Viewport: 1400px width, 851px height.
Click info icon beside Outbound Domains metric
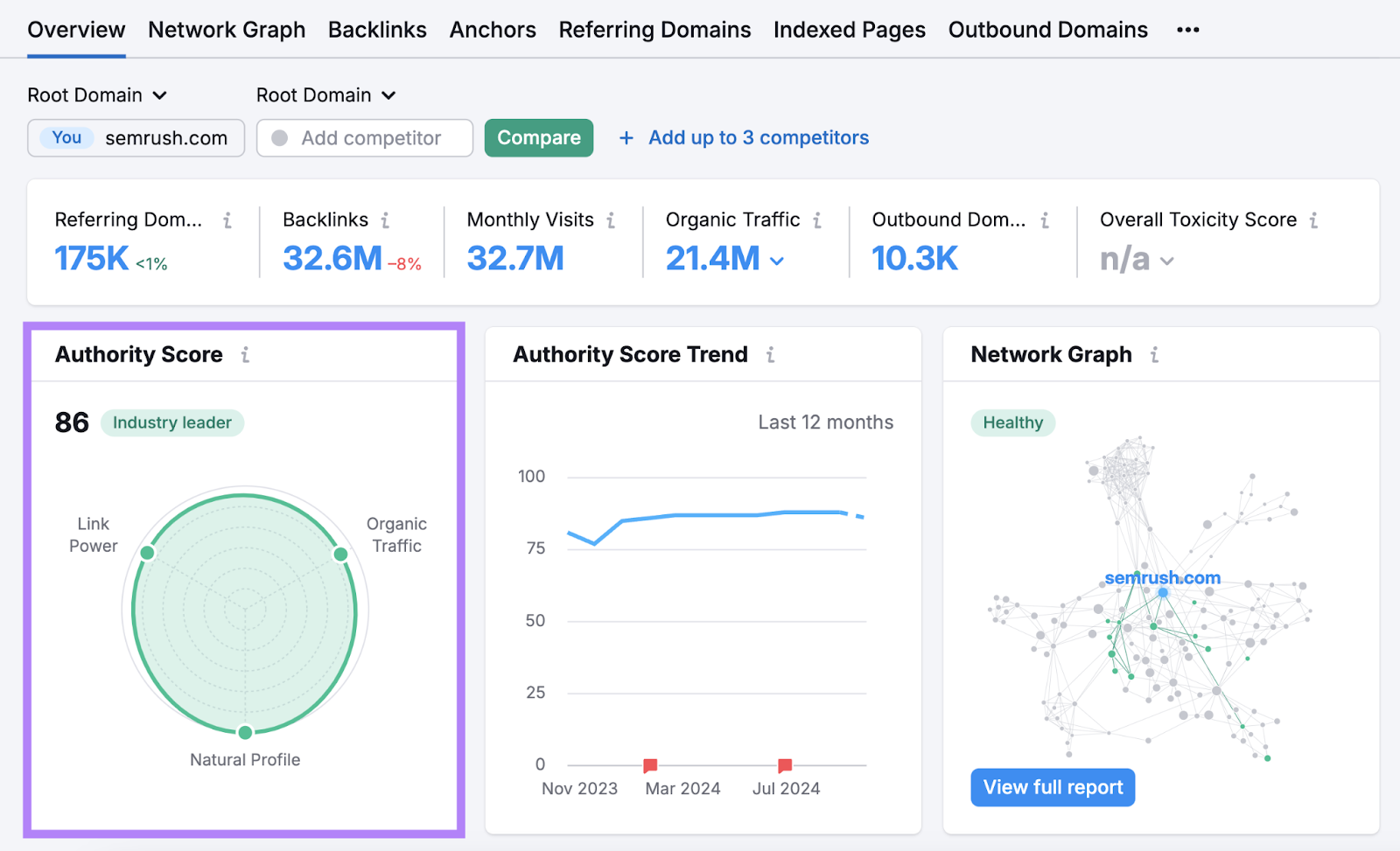pyautogui.click(x=1045, y=220)
